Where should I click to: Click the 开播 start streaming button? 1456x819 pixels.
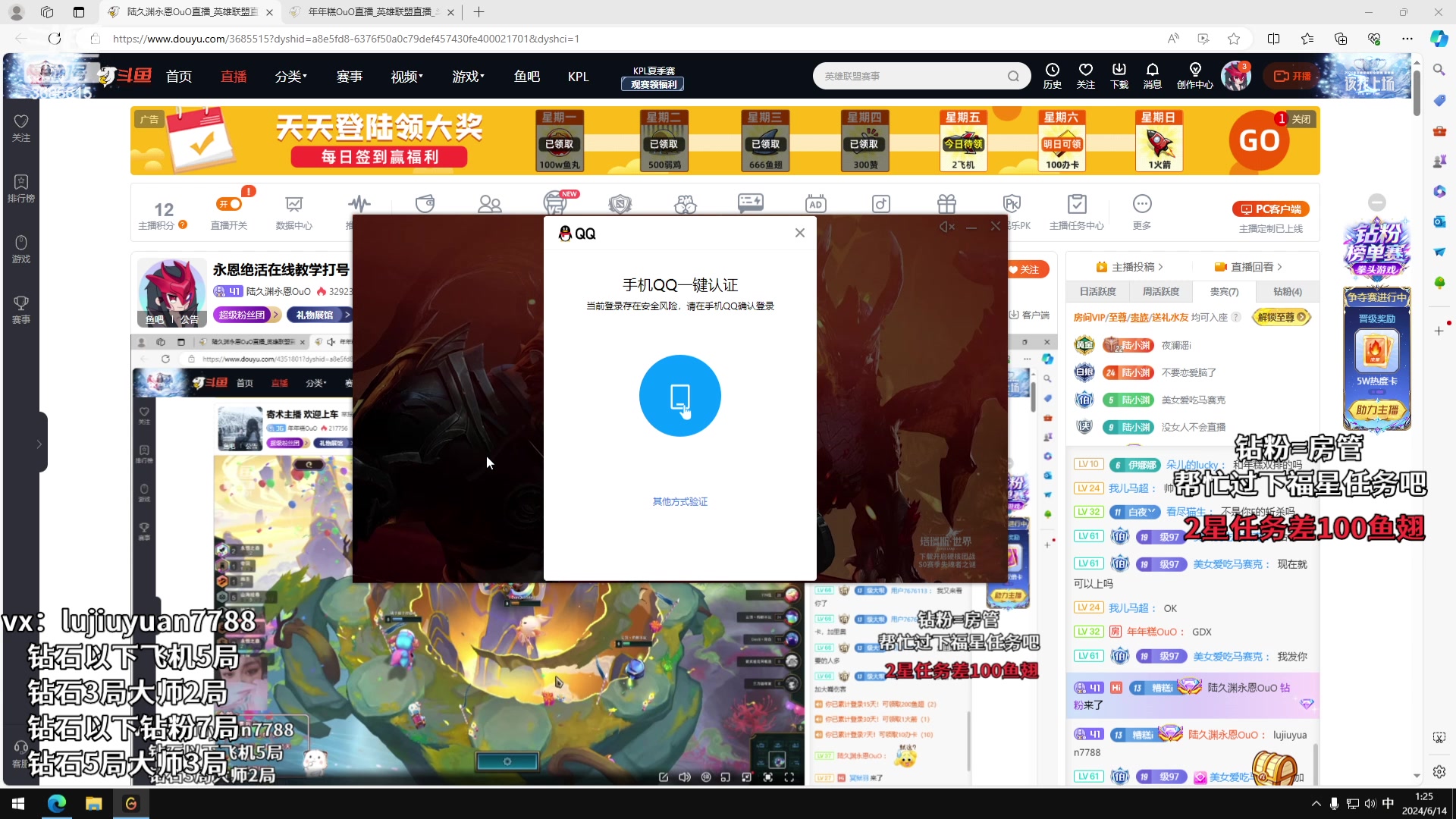[x=1292, y=76]
